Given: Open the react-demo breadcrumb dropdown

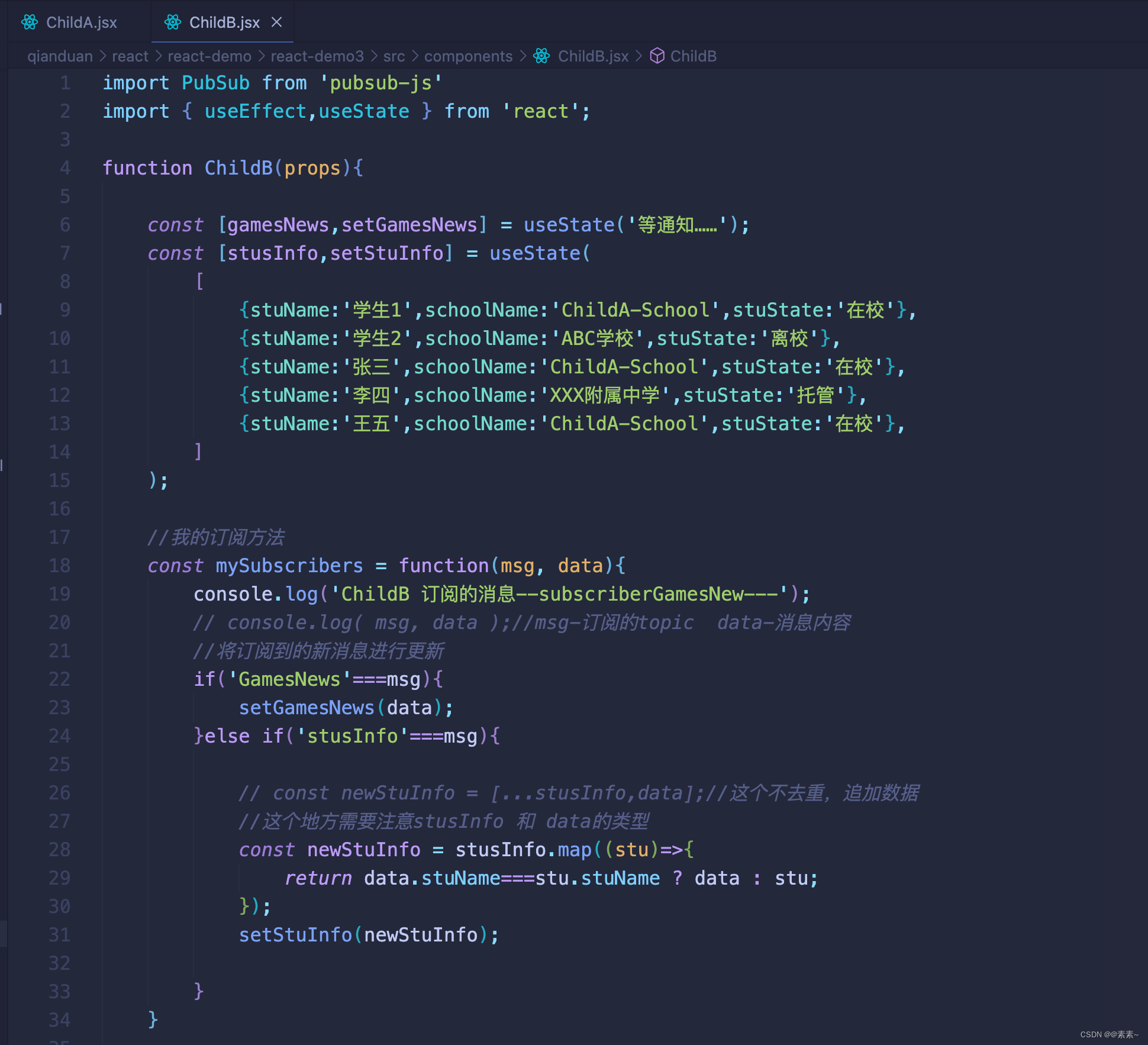Looking at the screenshot, I should (x=209, y=56).
